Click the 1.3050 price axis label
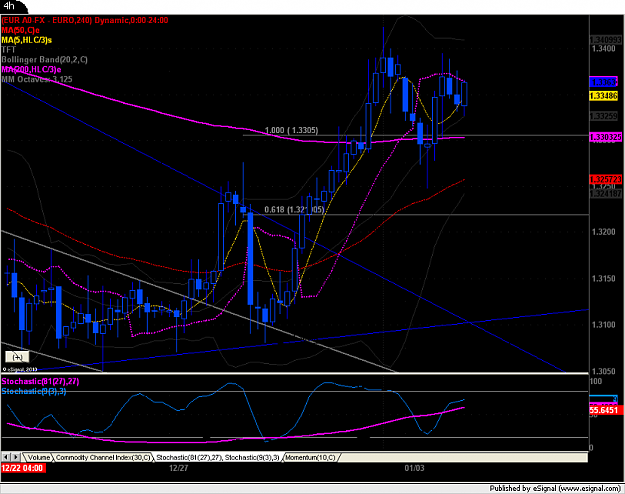This screenshot has height=494, width=625. click(603, 371)
